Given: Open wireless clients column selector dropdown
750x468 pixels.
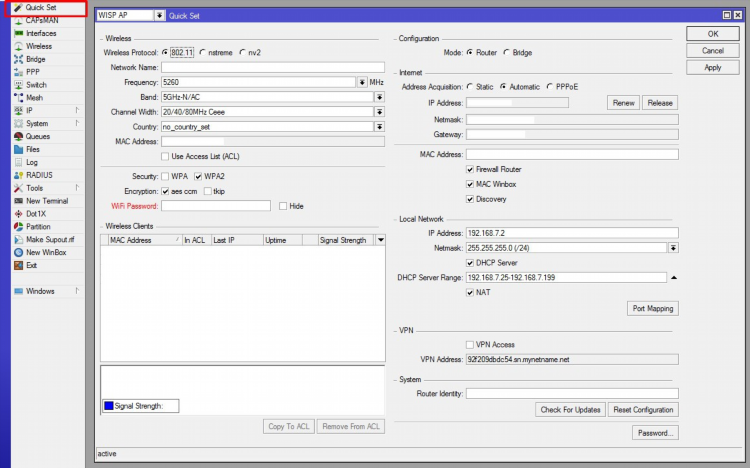Looking at the screenshot, I should point(380,240).
